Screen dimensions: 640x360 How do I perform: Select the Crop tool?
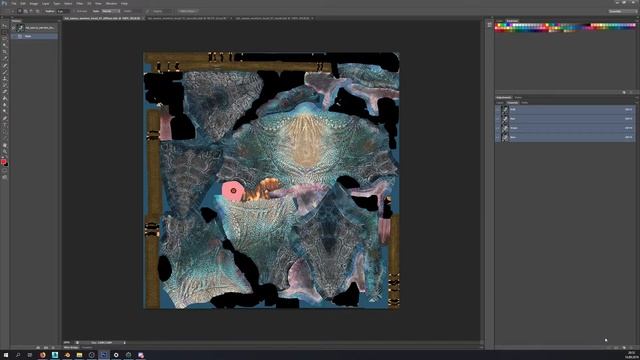[x=5, y=52]
